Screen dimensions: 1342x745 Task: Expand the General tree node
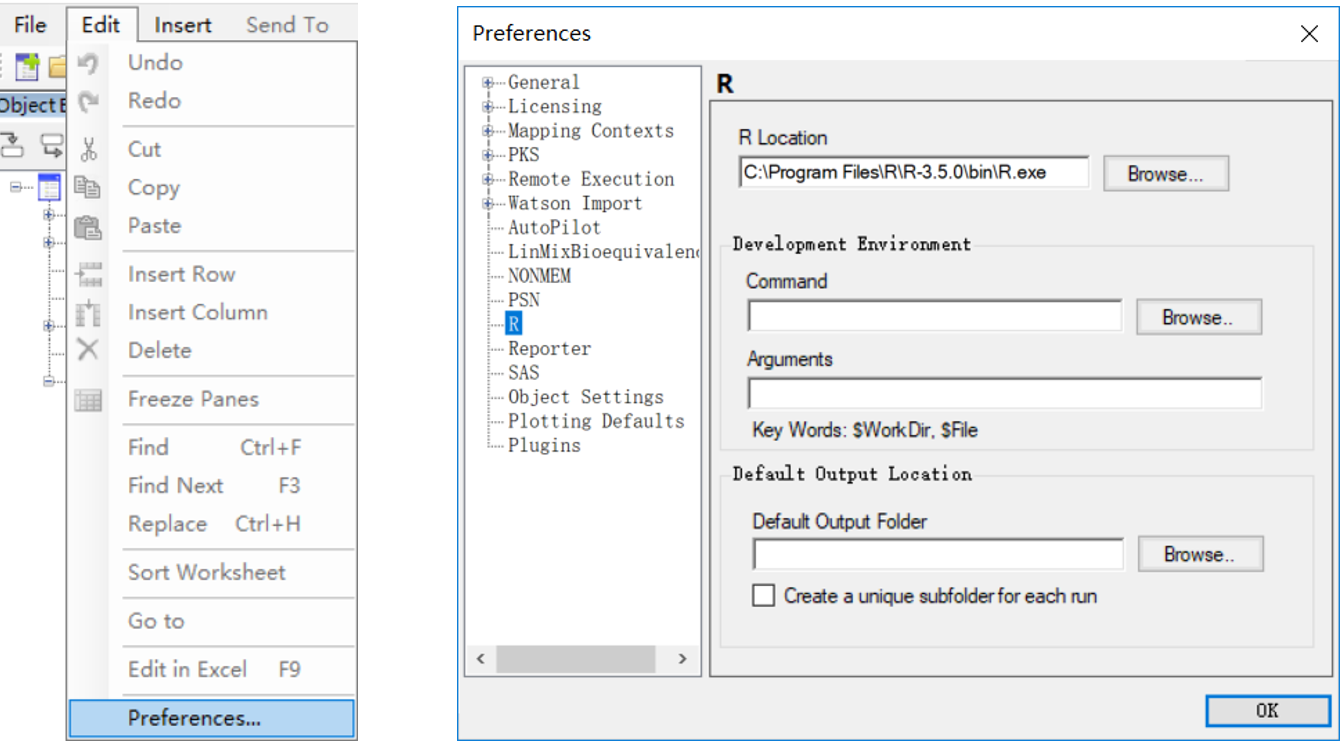click(x=488, y=83)
